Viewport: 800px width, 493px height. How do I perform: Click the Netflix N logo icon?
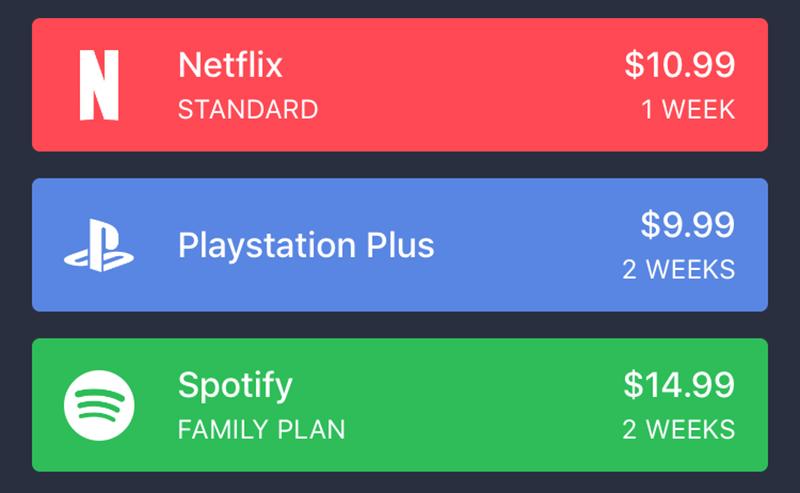[x=99, y=85]
